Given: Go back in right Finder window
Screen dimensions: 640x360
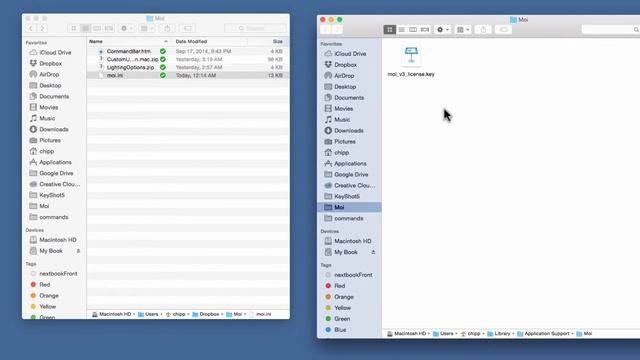Looking at the screenshot, I should pos(326,30).
